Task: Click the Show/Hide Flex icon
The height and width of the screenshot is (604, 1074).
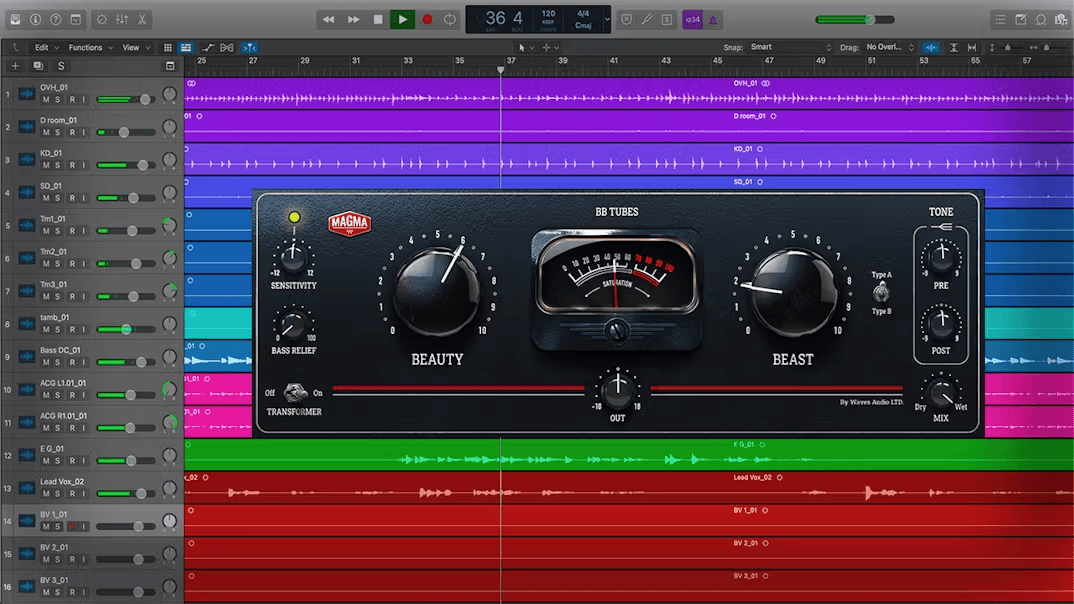Action: [x=227, y=47]
